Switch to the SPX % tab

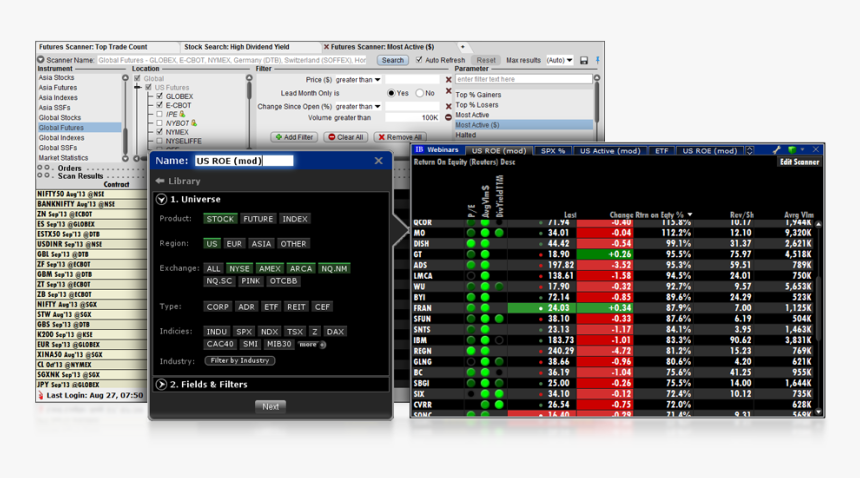coord(552,151)
